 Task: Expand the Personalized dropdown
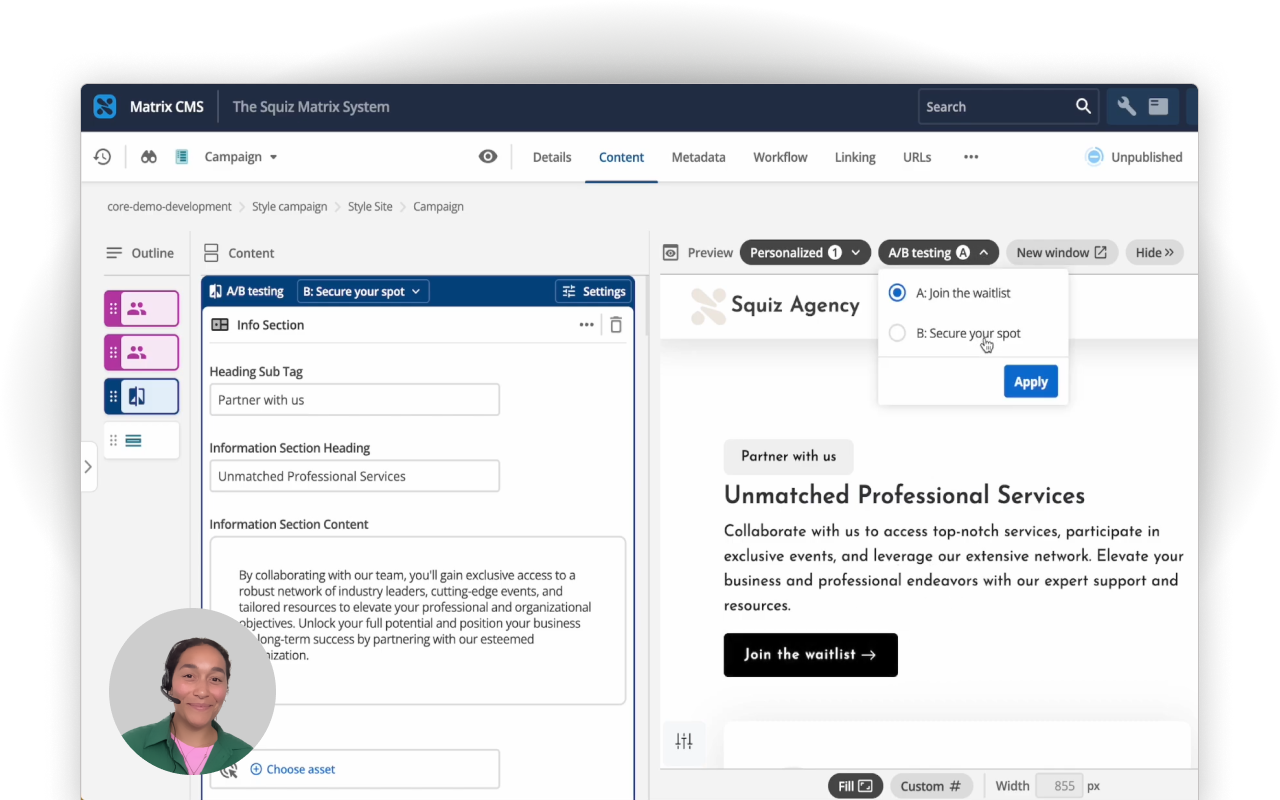click(805, 253)
